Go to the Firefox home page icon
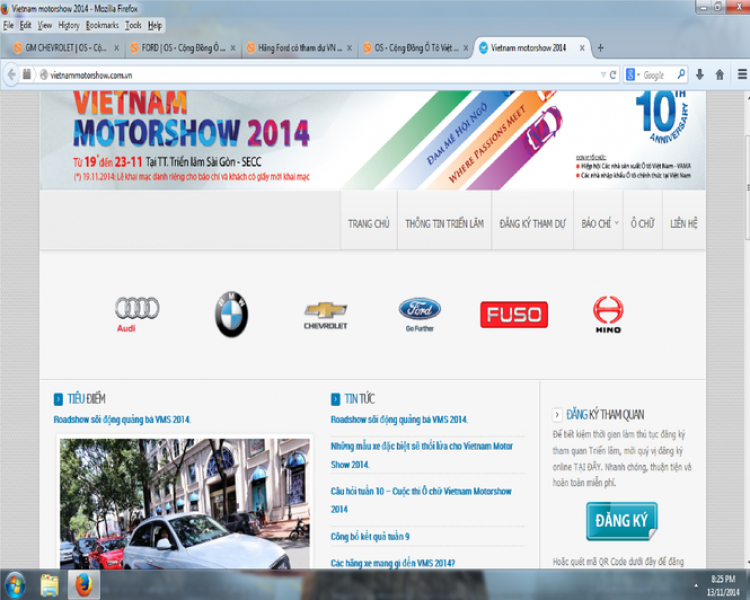750x600 pixels. click(x=719, y=74)
